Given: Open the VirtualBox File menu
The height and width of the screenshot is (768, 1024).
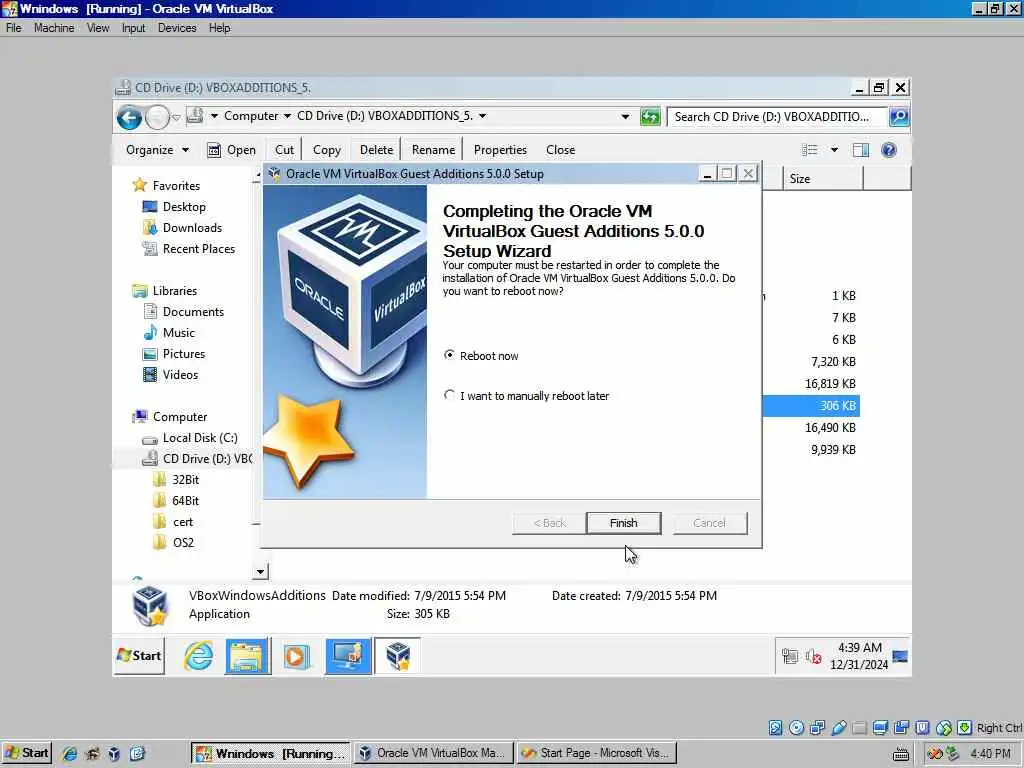Looking at the screenshot, I should click(14, 28).
